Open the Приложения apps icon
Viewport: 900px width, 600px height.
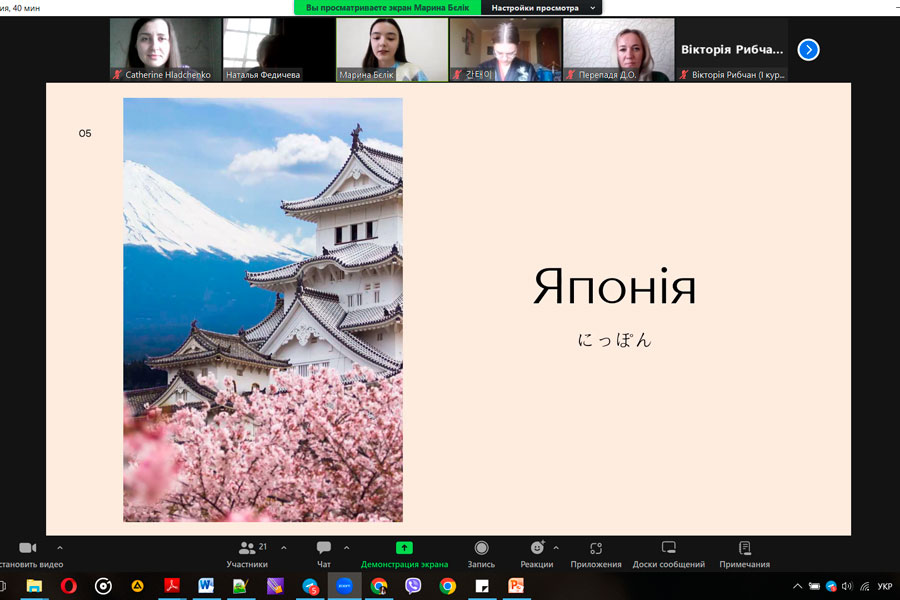(x=596, y=548)
